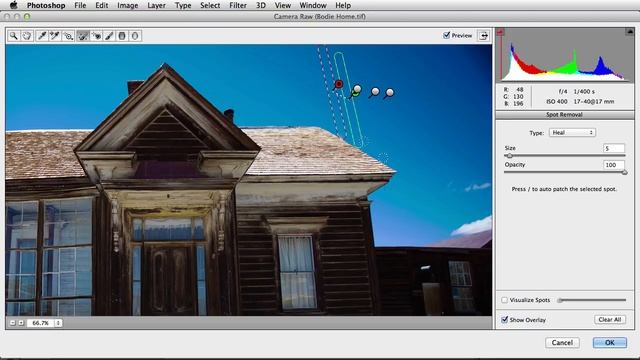The height and width of the screenshot is (360, 640).
Task: Click the red spot removal pin
Action: tap(338, 84)
